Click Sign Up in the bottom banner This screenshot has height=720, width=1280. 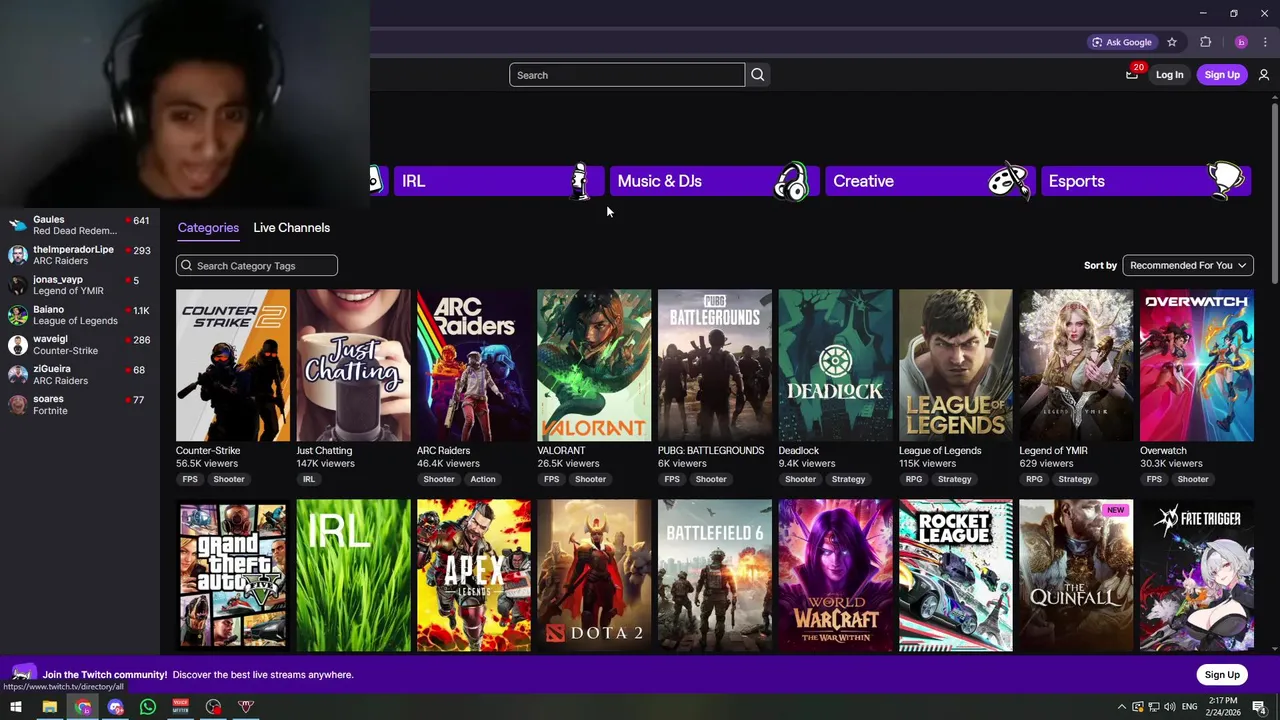(1222, 675)
